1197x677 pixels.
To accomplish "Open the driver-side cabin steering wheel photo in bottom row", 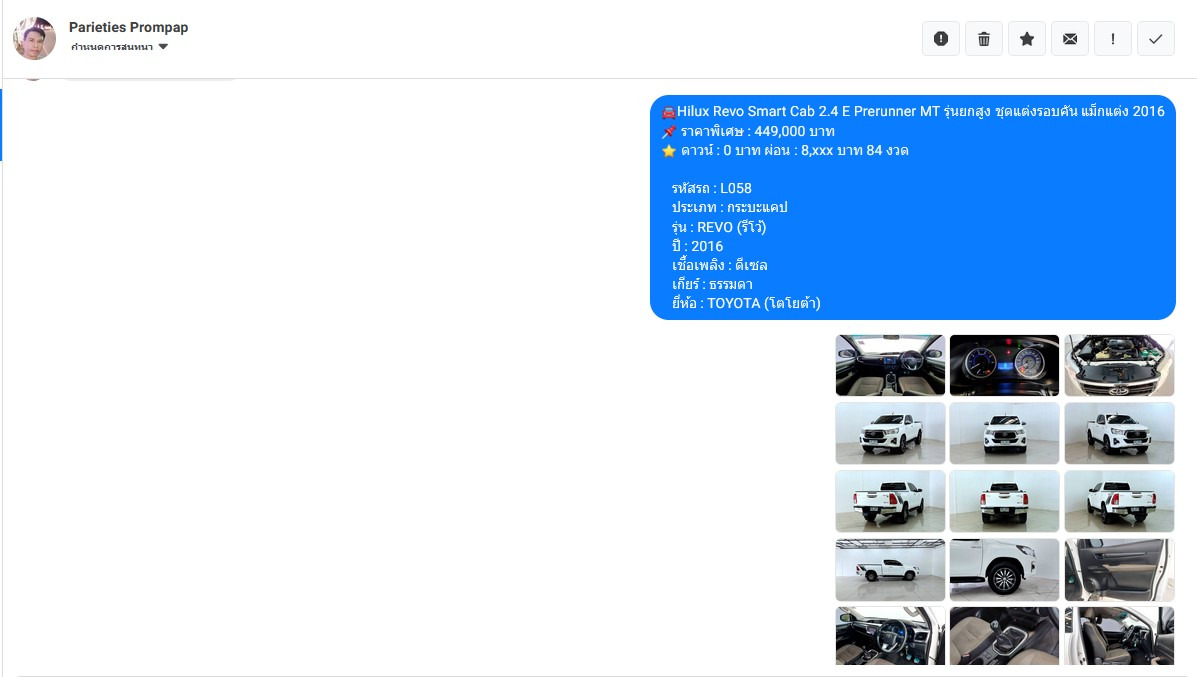I will tap(890, 636).
